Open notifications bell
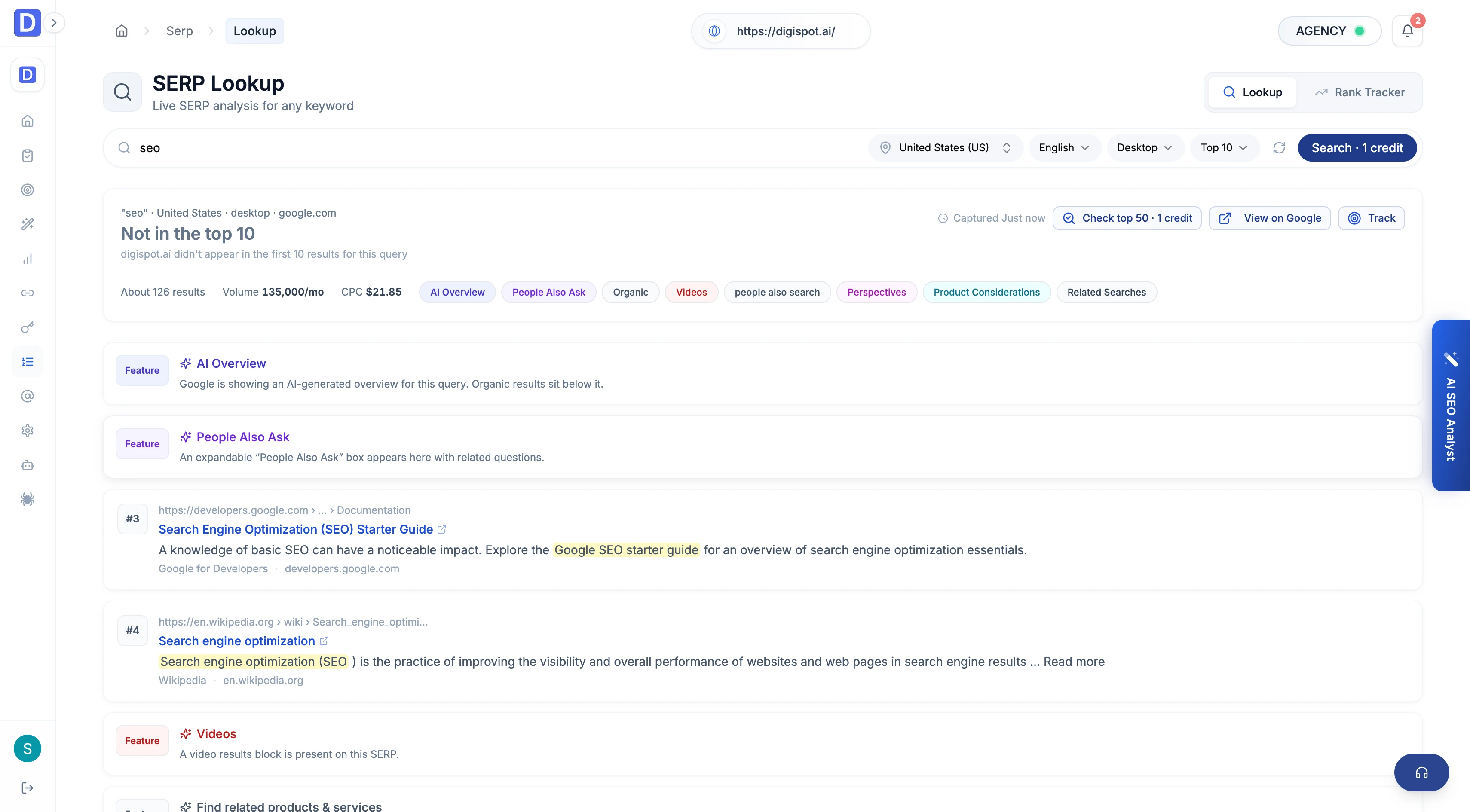This screenshot has height=812, width=1470. [x=1407, y=31]
